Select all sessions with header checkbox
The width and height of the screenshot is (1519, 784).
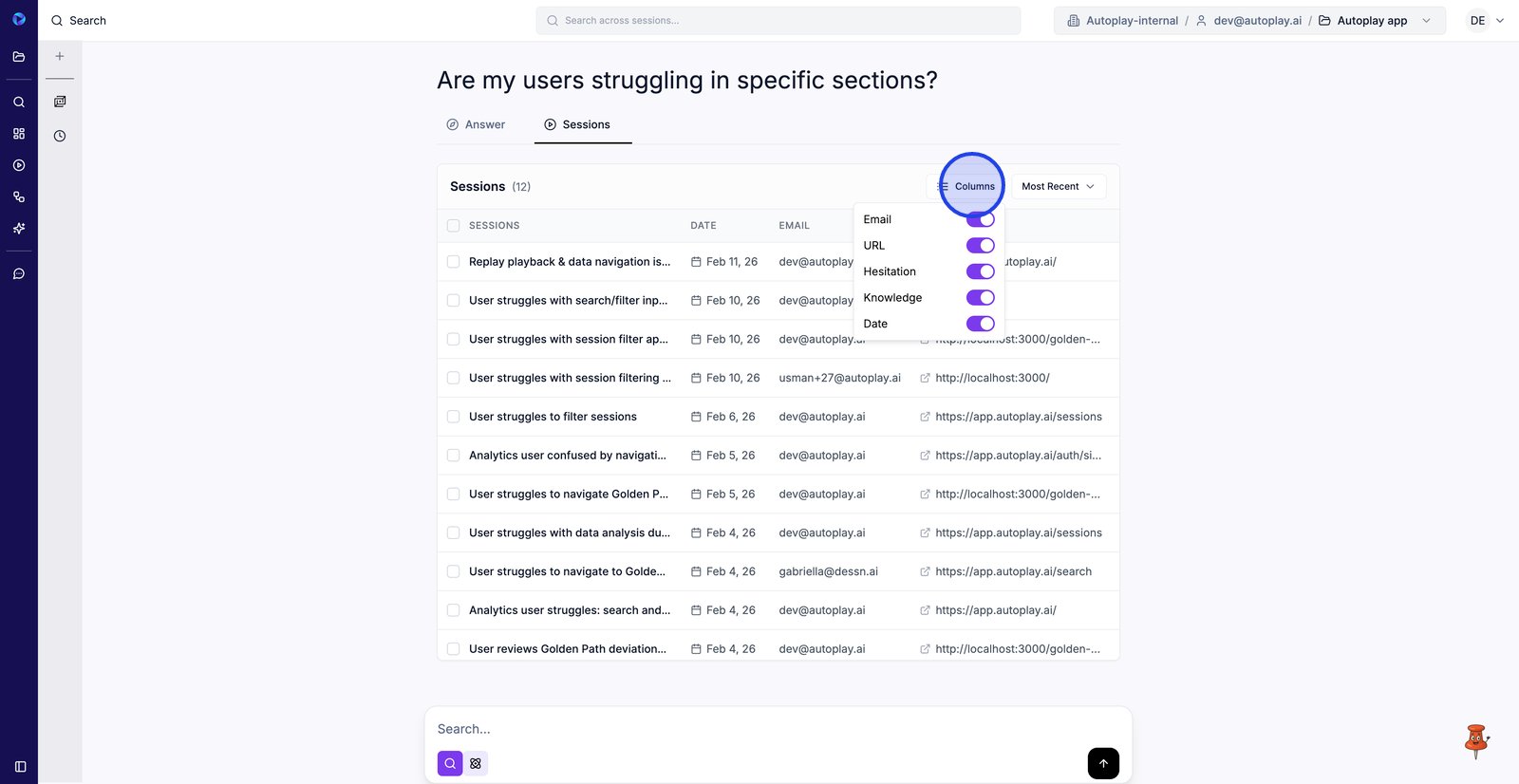[454, 226]
